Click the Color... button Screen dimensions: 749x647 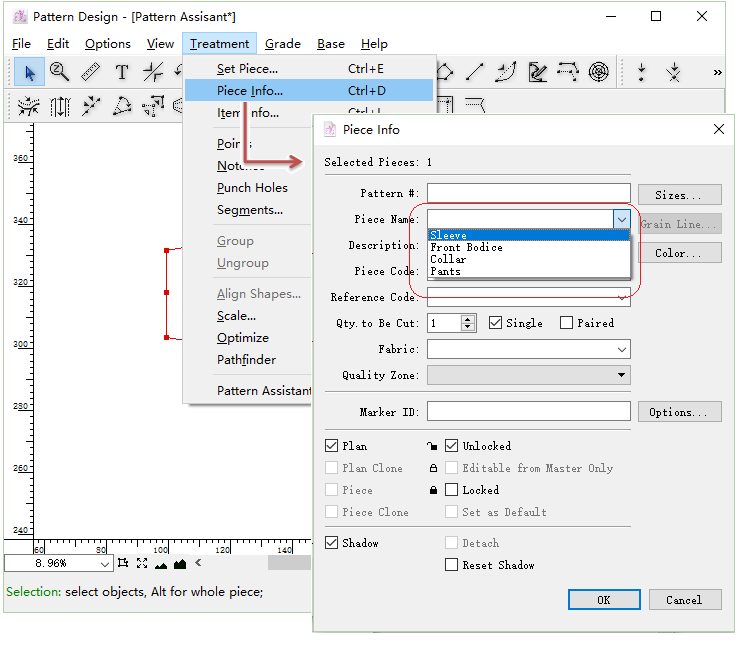(680, 253)
